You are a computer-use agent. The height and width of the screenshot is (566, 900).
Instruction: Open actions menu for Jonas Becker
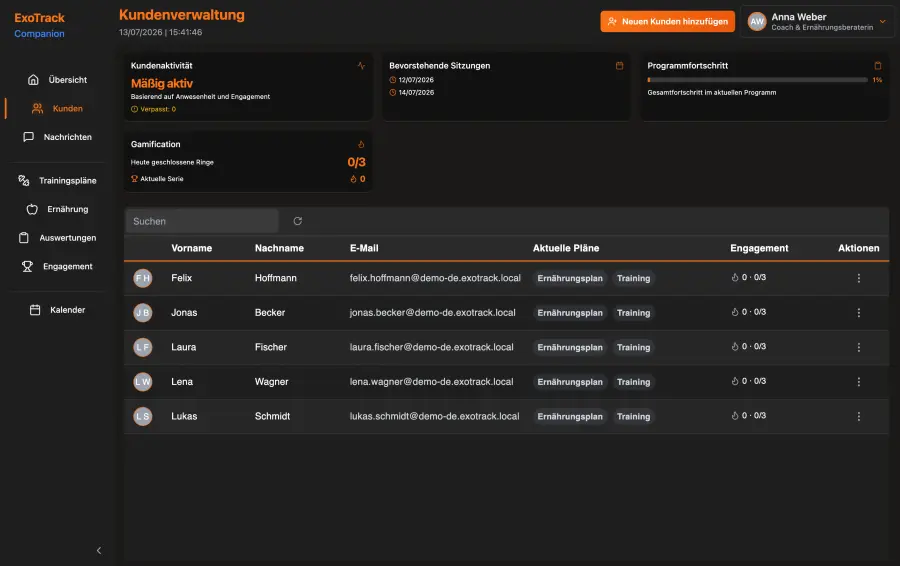click(859, 313)
